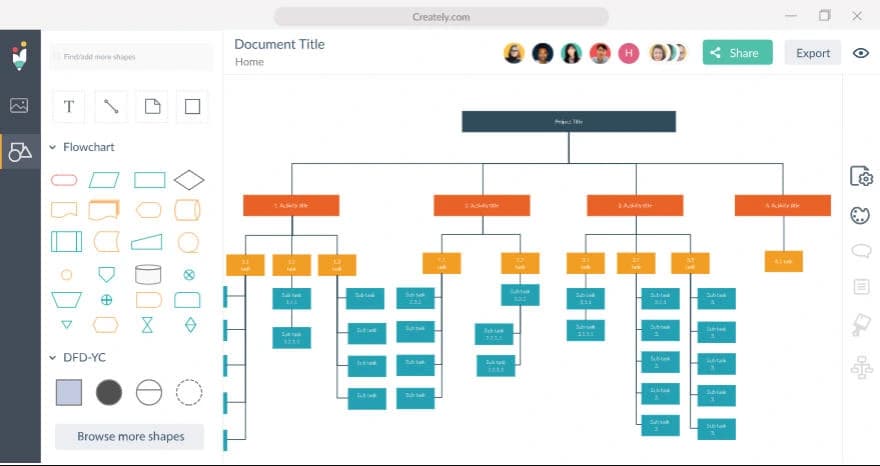Toggle the preview eye icon
The height and width of the screenshot is (466, 880).
click(861, 53)
